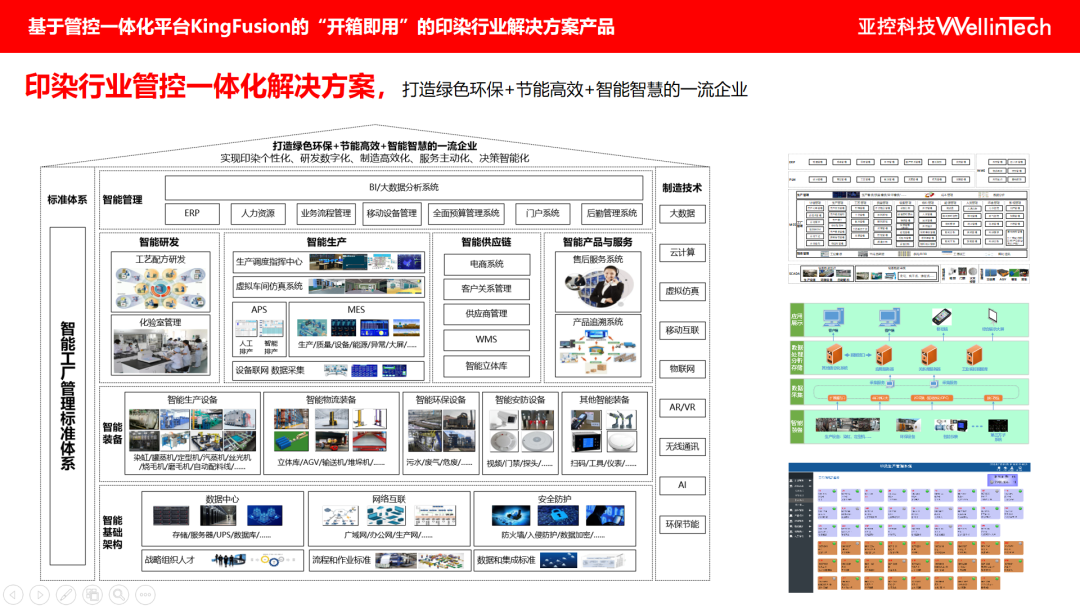The width and height of the screenshot is (1080, 608).
Task: Click the 化验室管理 lab photo
Action: (161, 351)
